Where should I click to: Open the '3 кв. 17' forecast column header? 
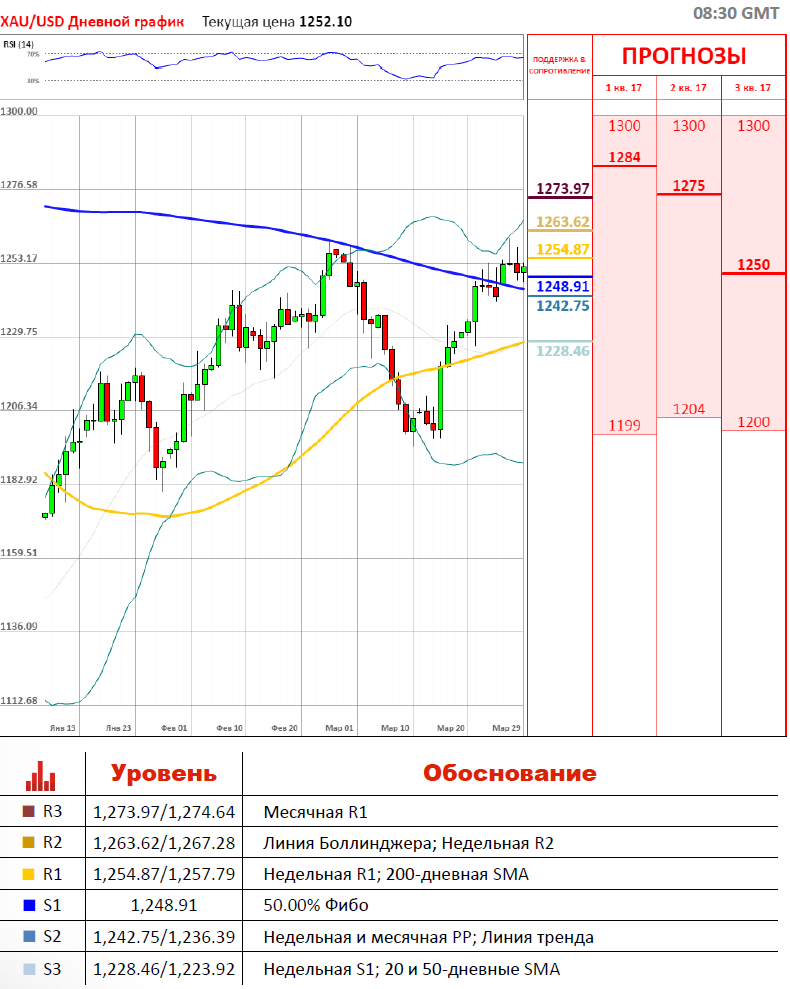click(x=753, y=88)
